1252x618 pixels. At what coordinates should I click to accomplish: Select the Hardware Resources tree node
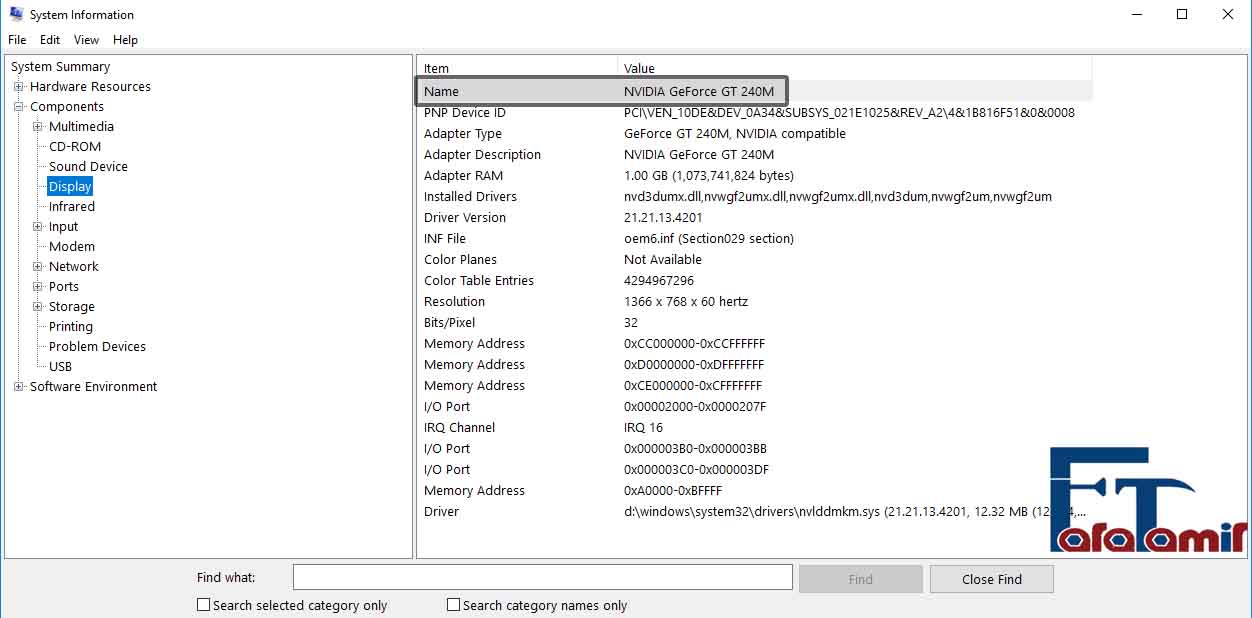[x=90, y=87]
